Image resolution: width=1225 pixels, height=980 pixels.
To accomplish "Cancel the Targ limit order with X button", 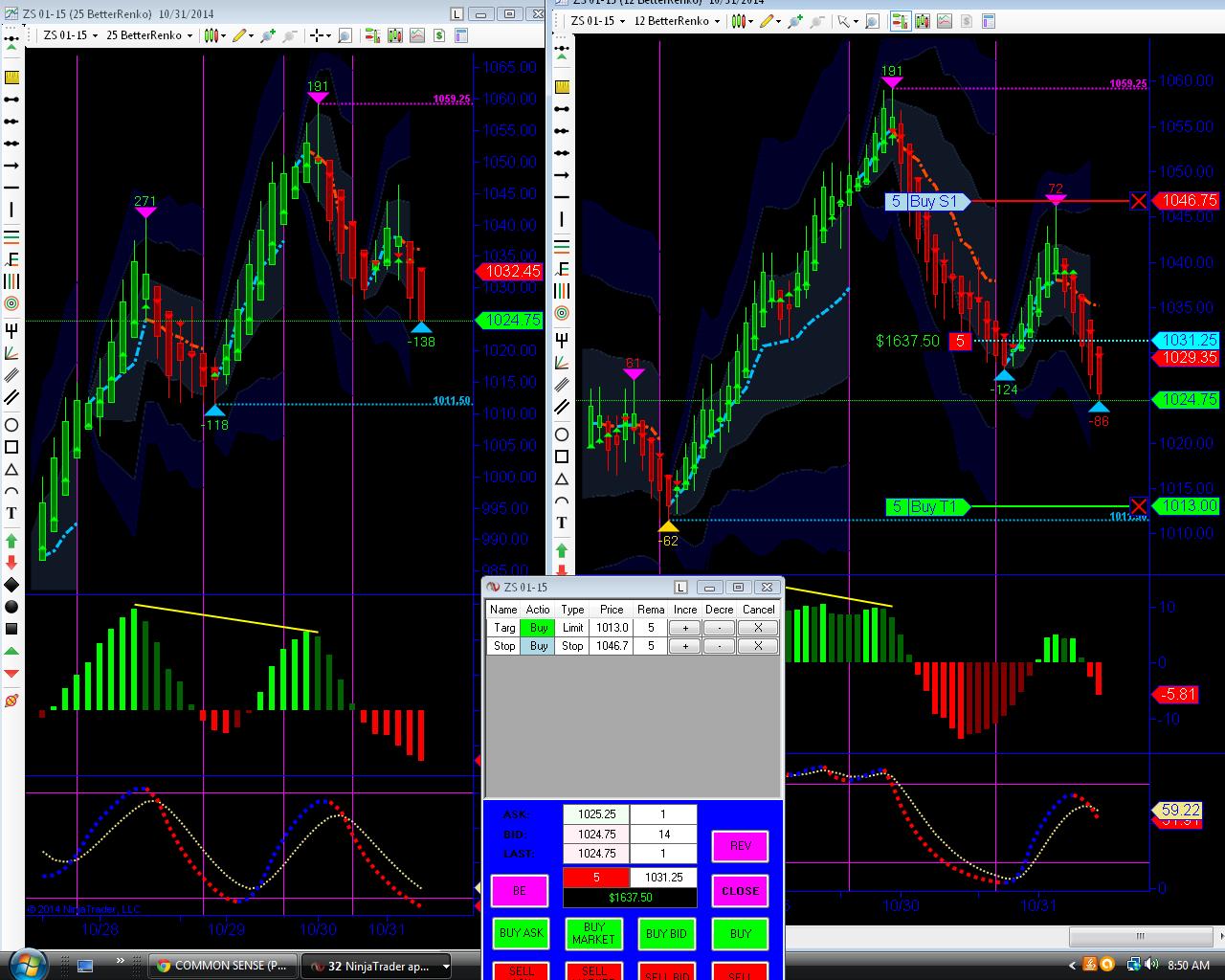I will (x=758, y=628).
